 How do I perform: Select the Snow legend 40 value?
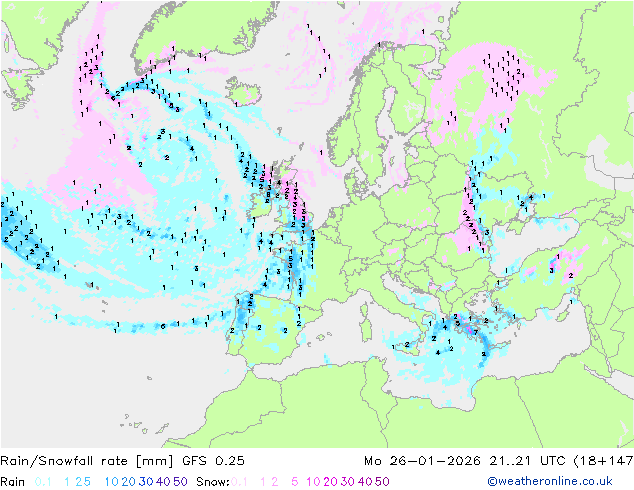click(x=365, y=482)
